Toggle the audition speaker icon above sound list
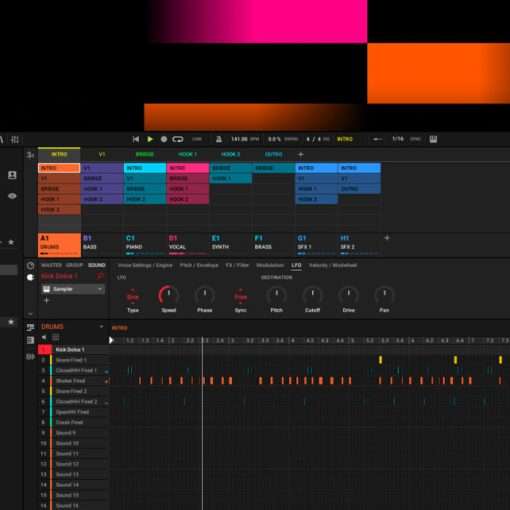This screenshot has width=510, height=510. click(x=44, y=338)
